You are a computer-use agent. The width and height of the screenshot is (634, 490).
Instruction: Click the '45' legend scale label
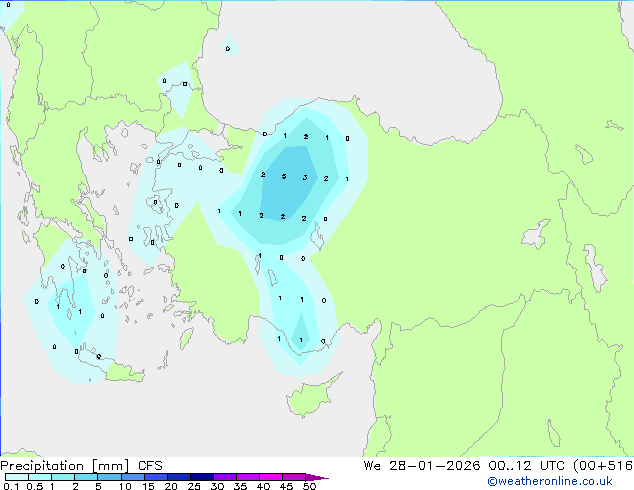286,486
